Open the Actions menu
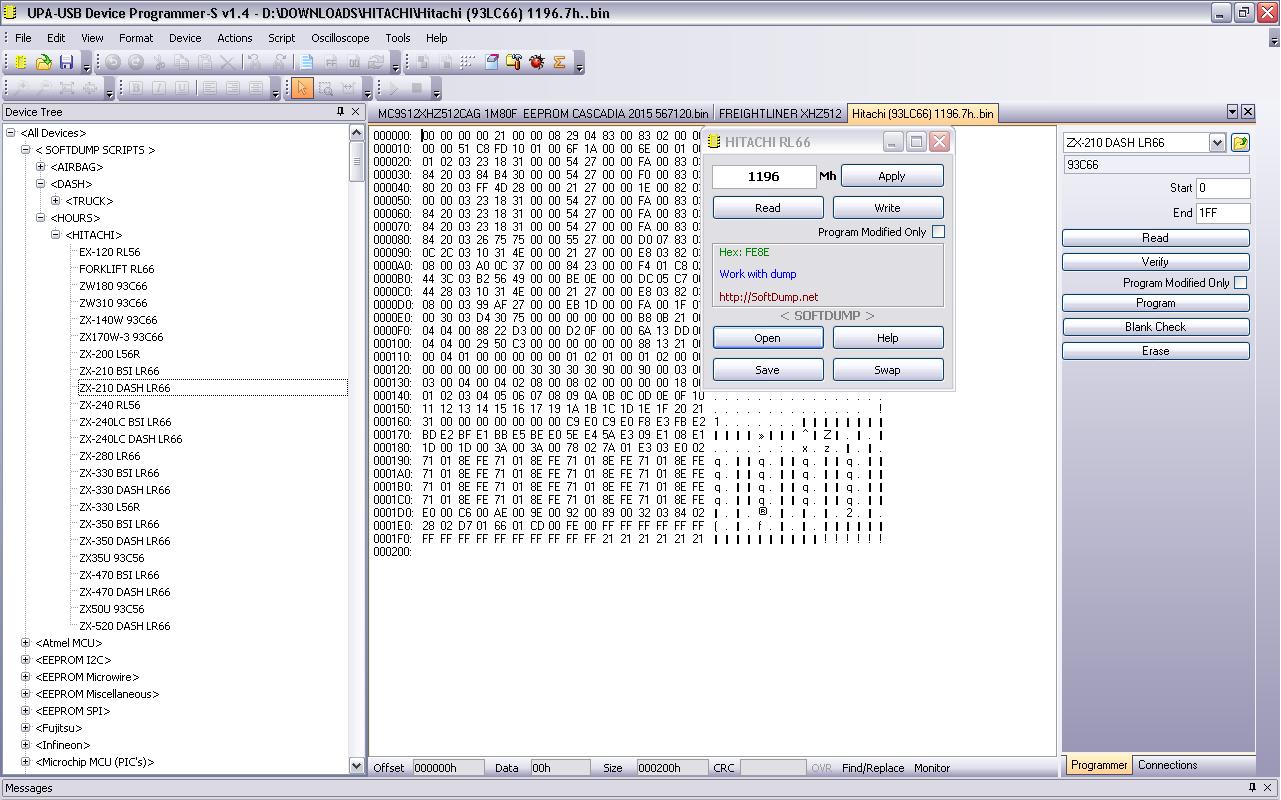1281x800 pixels. [235, 38]
